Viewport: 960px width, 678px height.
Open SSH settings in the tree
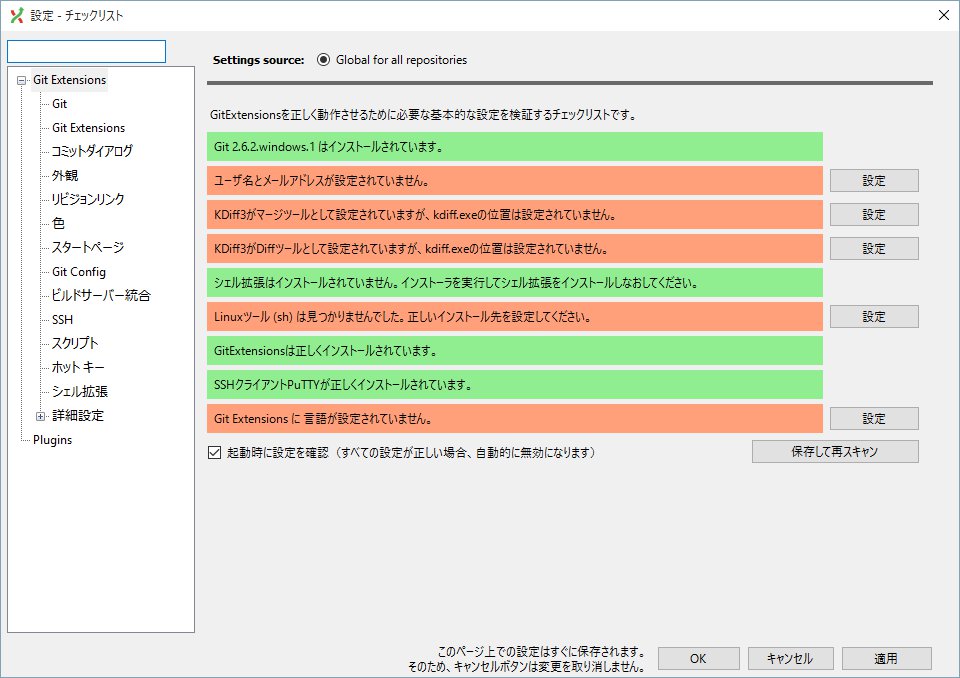point(62,320)
